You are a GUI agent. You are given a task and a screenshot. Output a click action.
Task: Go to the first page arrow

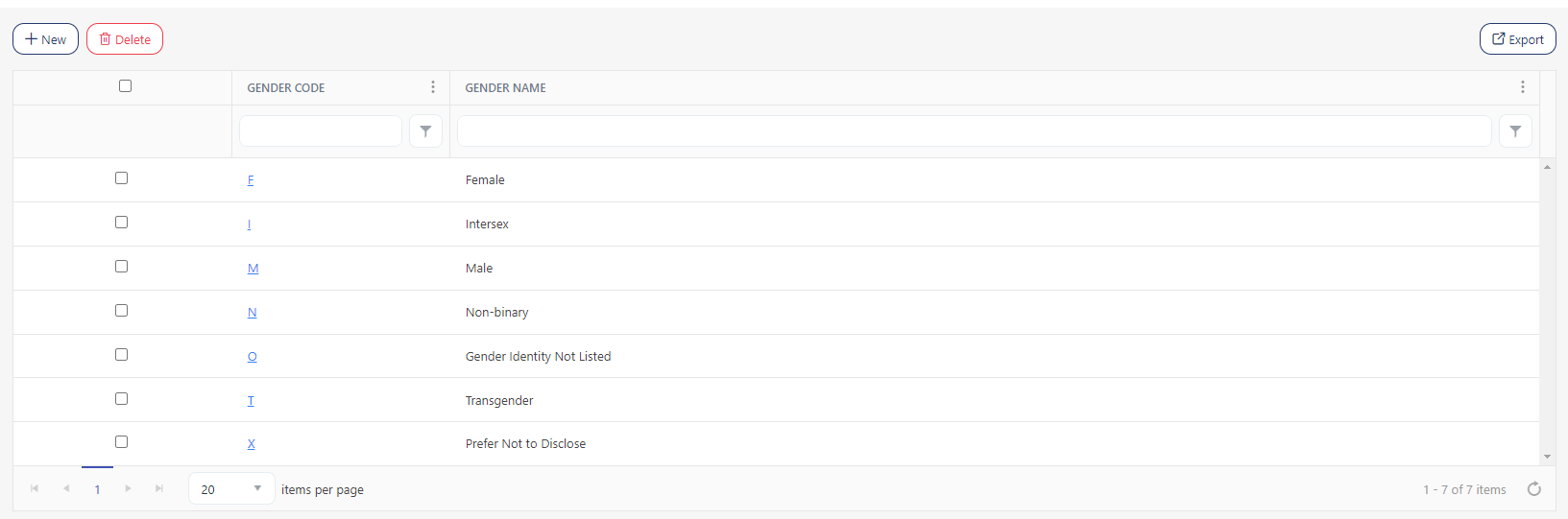coord(35,489)
